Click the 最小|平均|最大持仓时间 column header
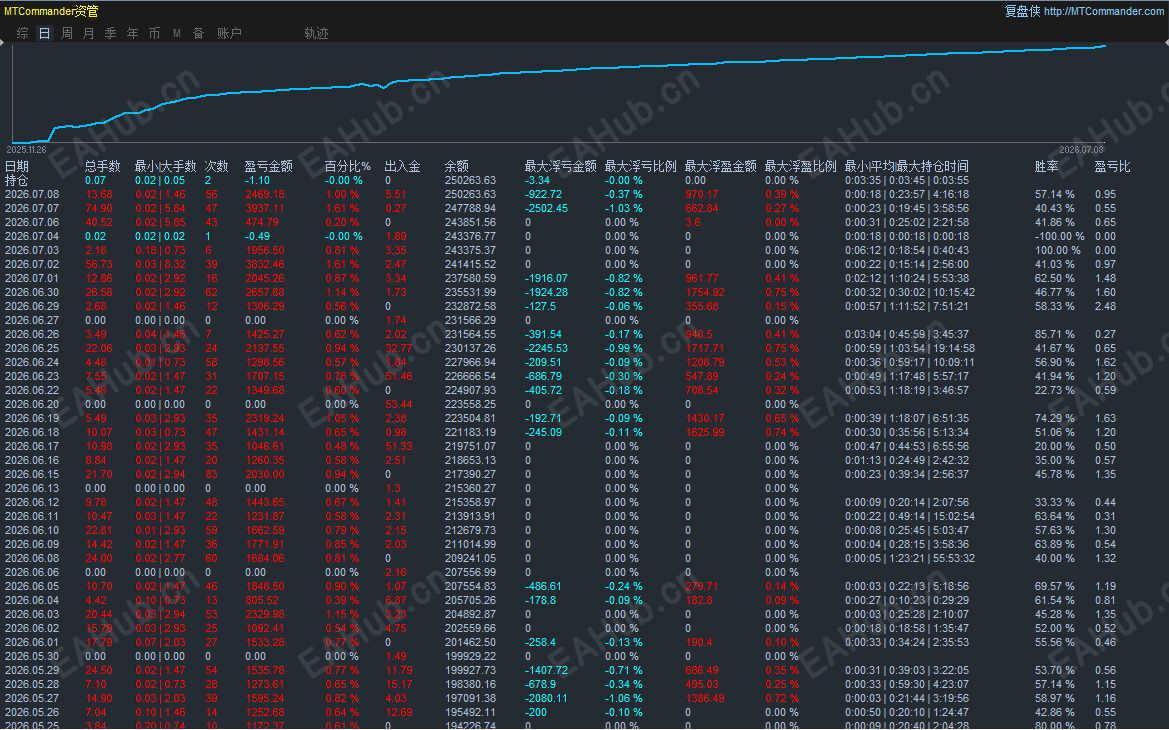Image resolution: width=1169 pixels, height=730 pixels. click(x=907, y=166)
